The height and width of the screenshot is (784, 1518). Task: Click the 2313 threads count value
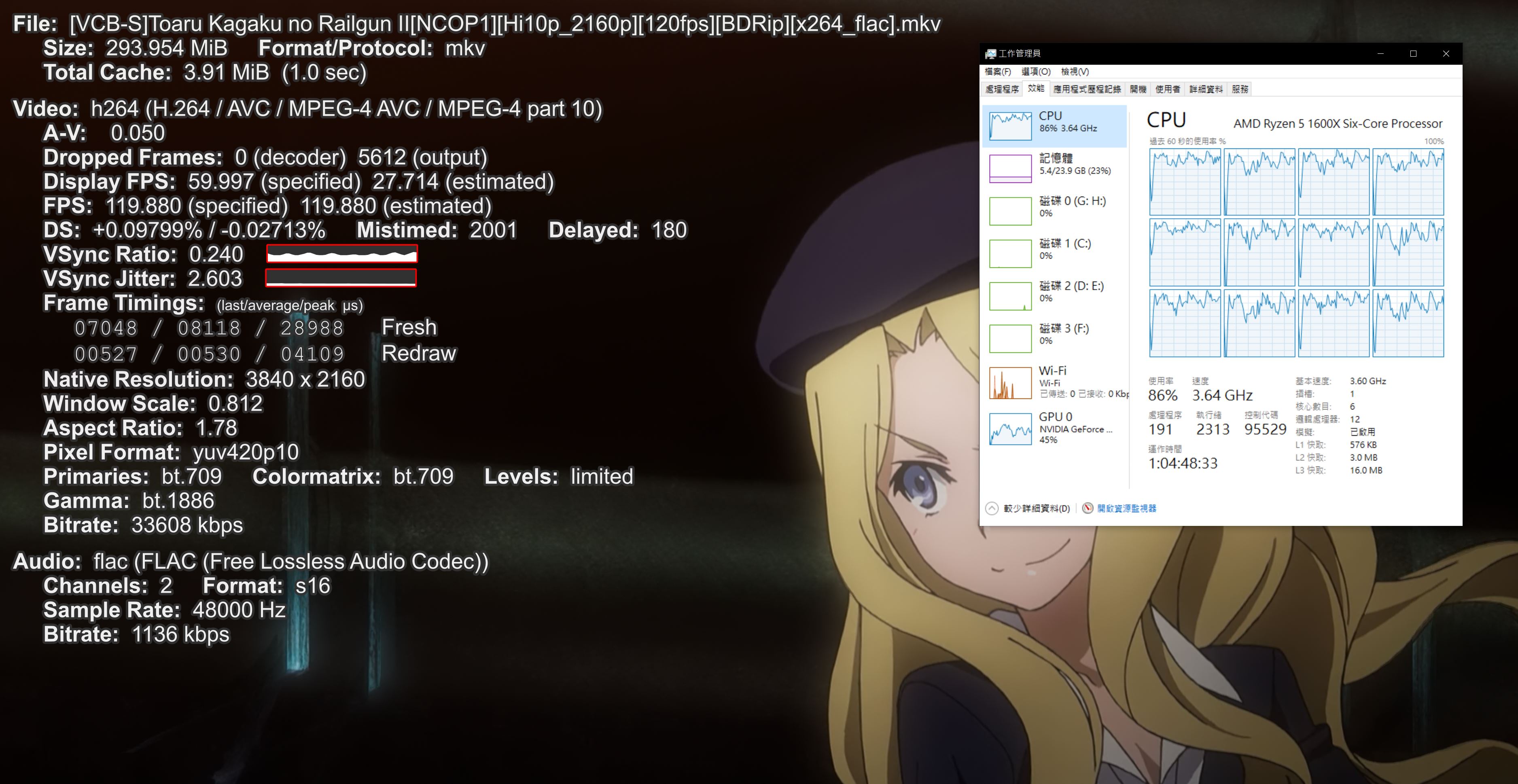[x=1213, y=429]
